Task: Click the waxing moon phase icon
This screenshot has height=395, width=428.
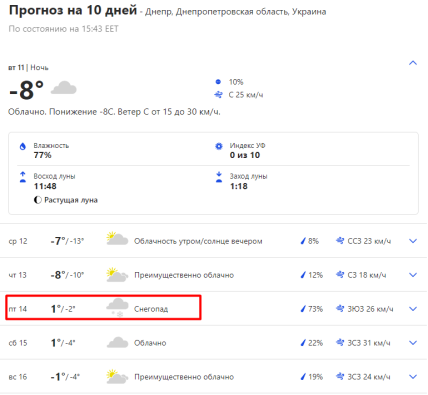Action: [38, 200]
